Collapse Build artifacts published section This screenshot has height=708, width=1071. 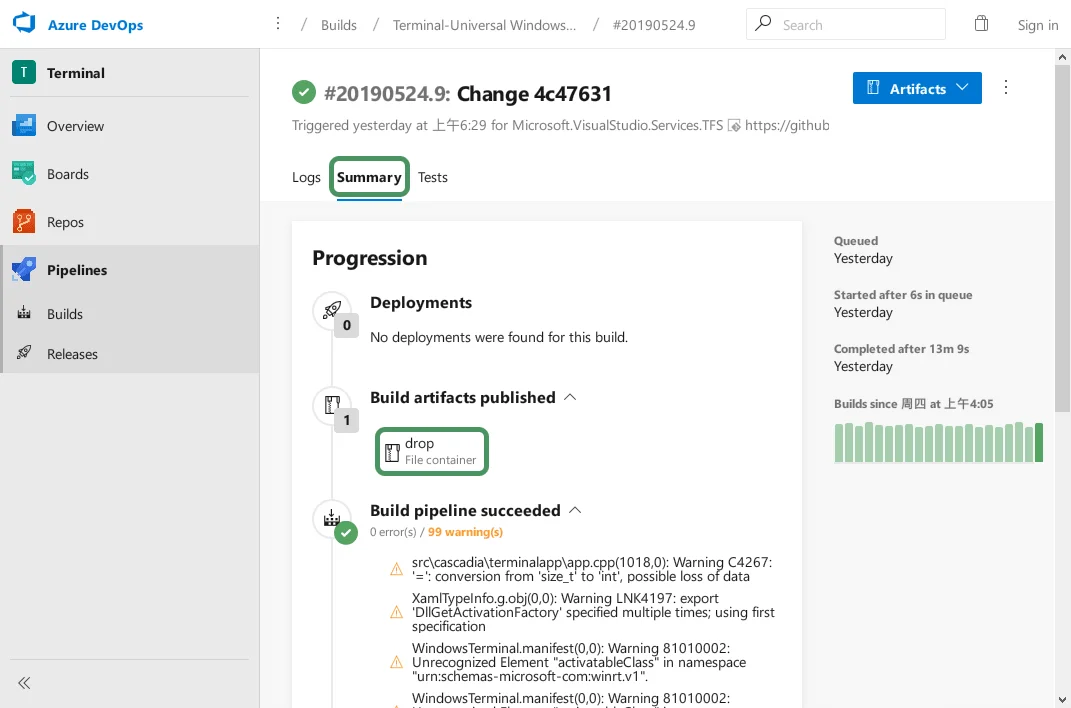click(x=570, y=397)
